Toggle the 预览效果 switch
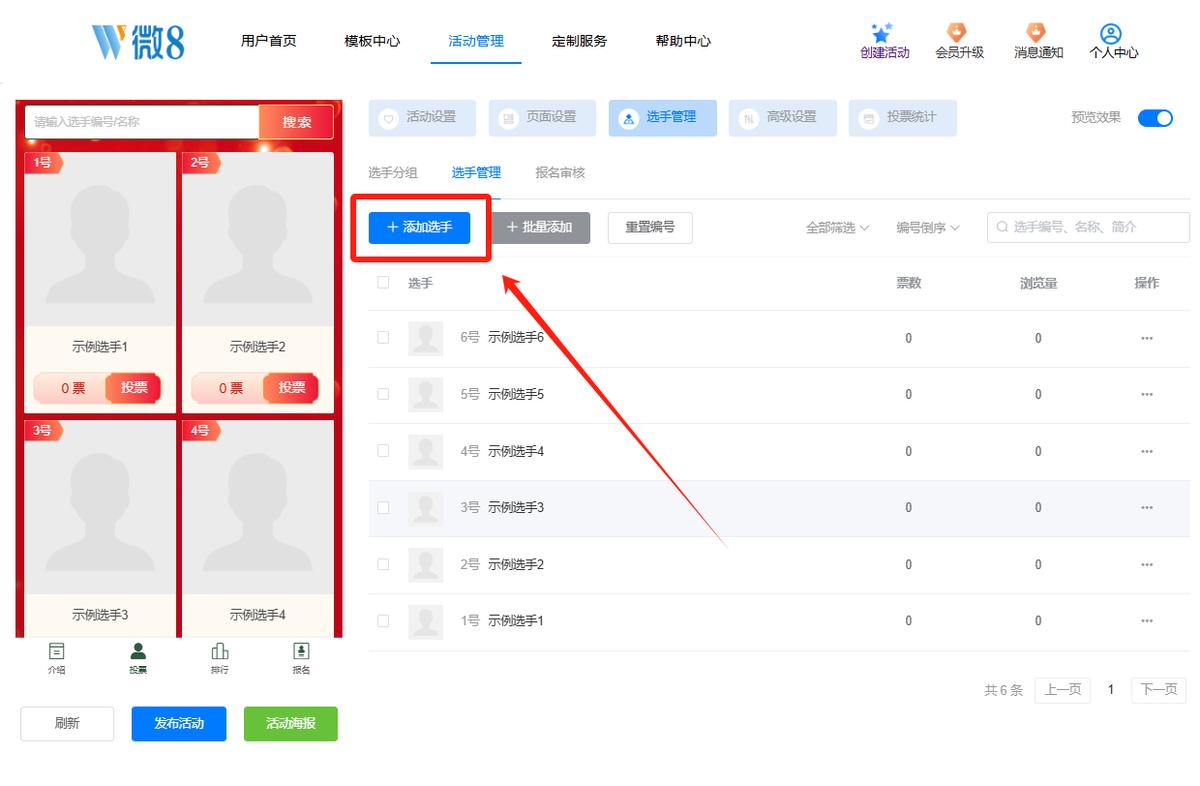Screen dimensions: 1200x786 coord(1155,117)
